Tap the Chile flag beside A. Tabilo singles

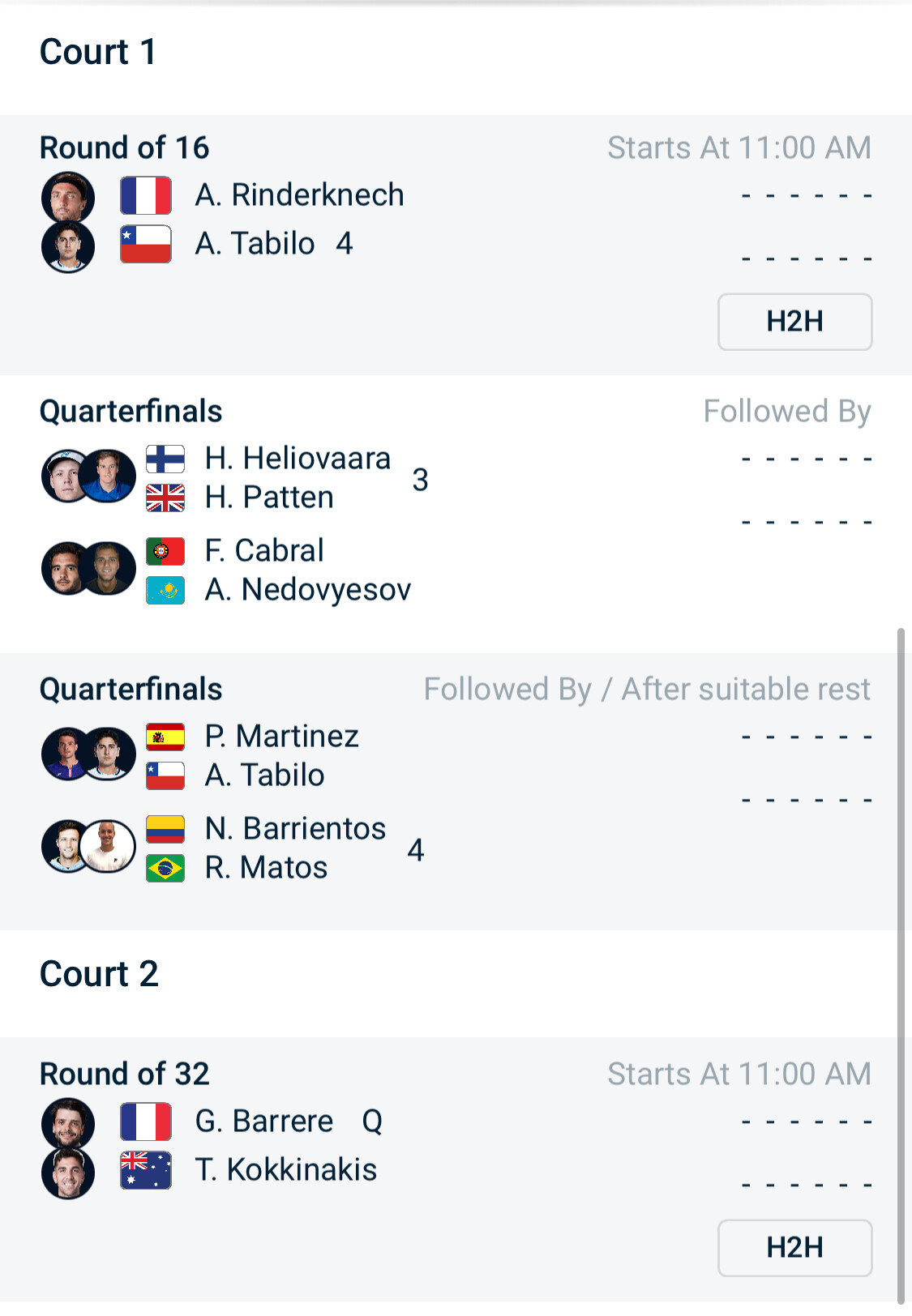(x=146, y=244)
